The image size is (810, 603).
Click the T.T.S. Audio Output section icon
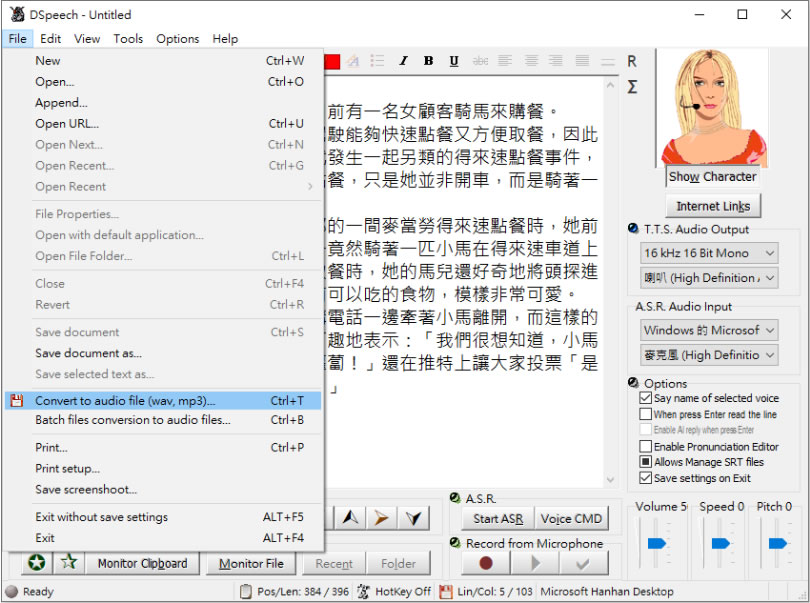(x=633, y=228)
